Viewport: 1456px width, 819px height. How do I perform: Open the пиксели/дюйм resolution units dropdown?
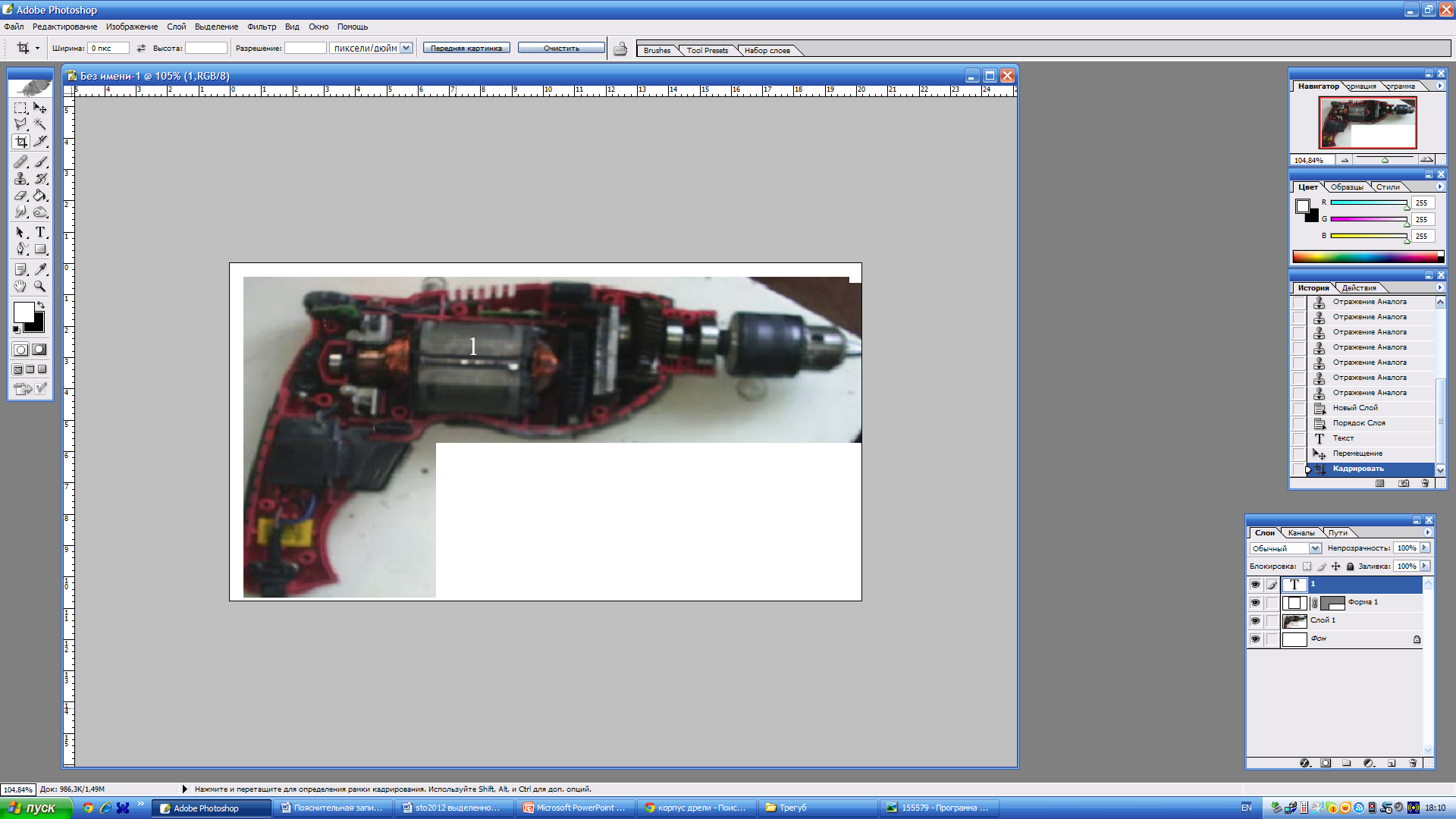[406, 48]
